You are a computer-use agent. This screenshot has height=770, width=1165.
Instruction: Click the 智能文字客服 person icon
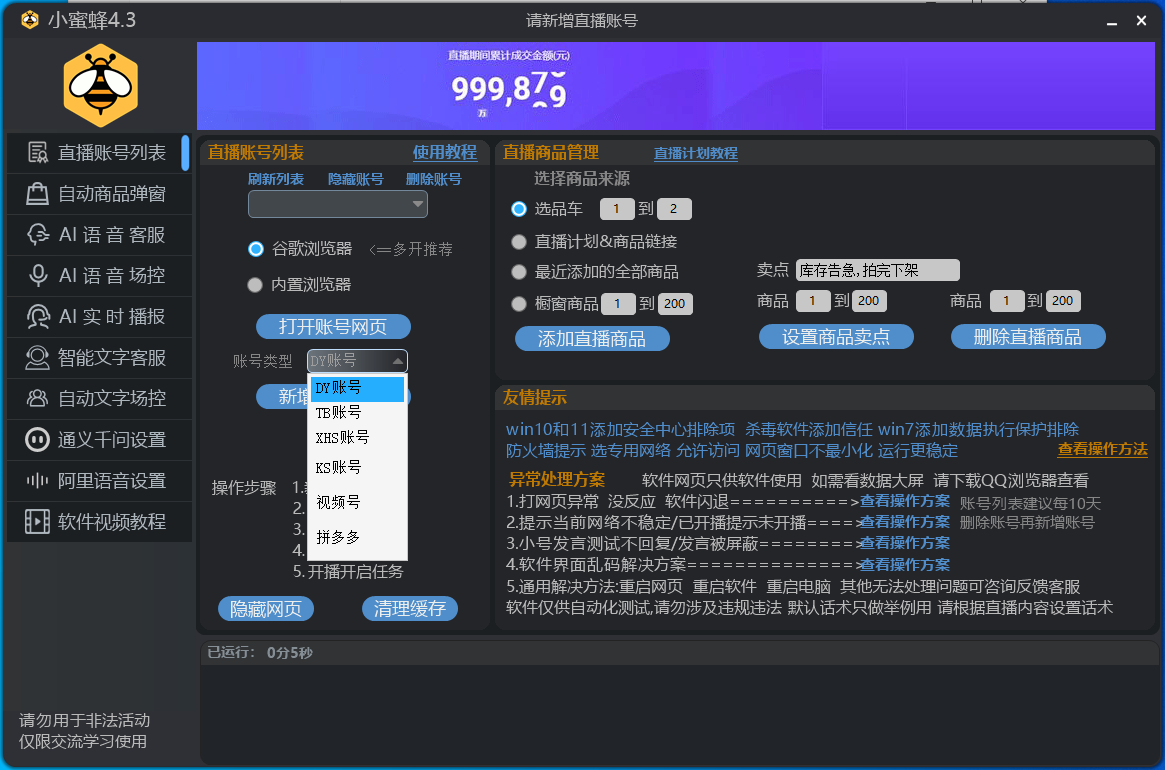37,358
